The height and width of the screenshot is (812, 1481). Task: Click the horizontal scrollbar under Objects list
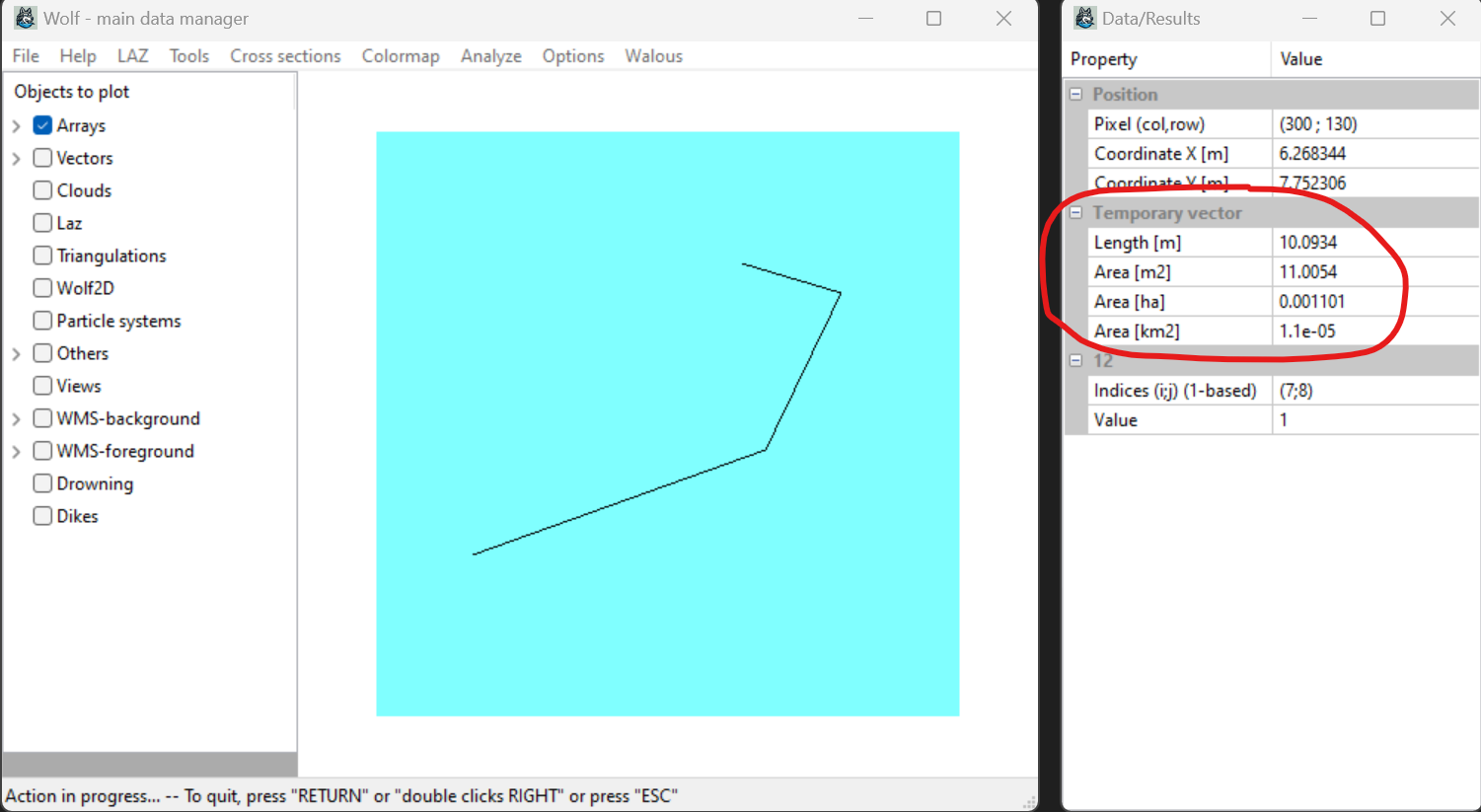click(149, 765)
